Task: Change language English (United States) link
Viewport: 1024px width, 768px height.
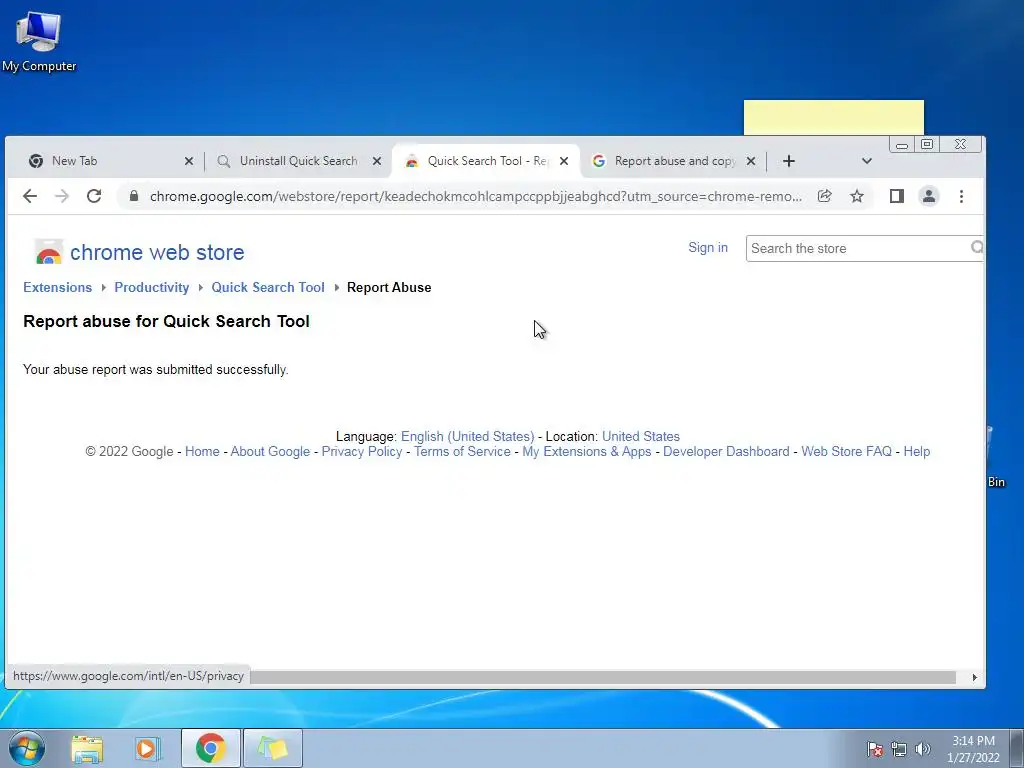Action: pyautogui.click(x=468, y=436)
